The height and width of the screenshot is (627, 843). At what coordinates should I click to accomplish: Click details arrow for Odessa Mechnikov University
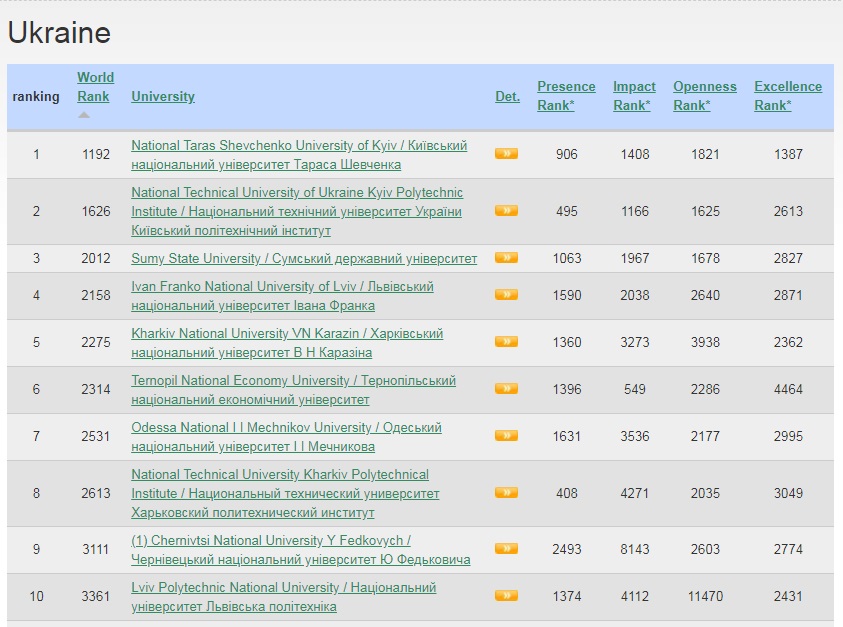pos(506,435)
